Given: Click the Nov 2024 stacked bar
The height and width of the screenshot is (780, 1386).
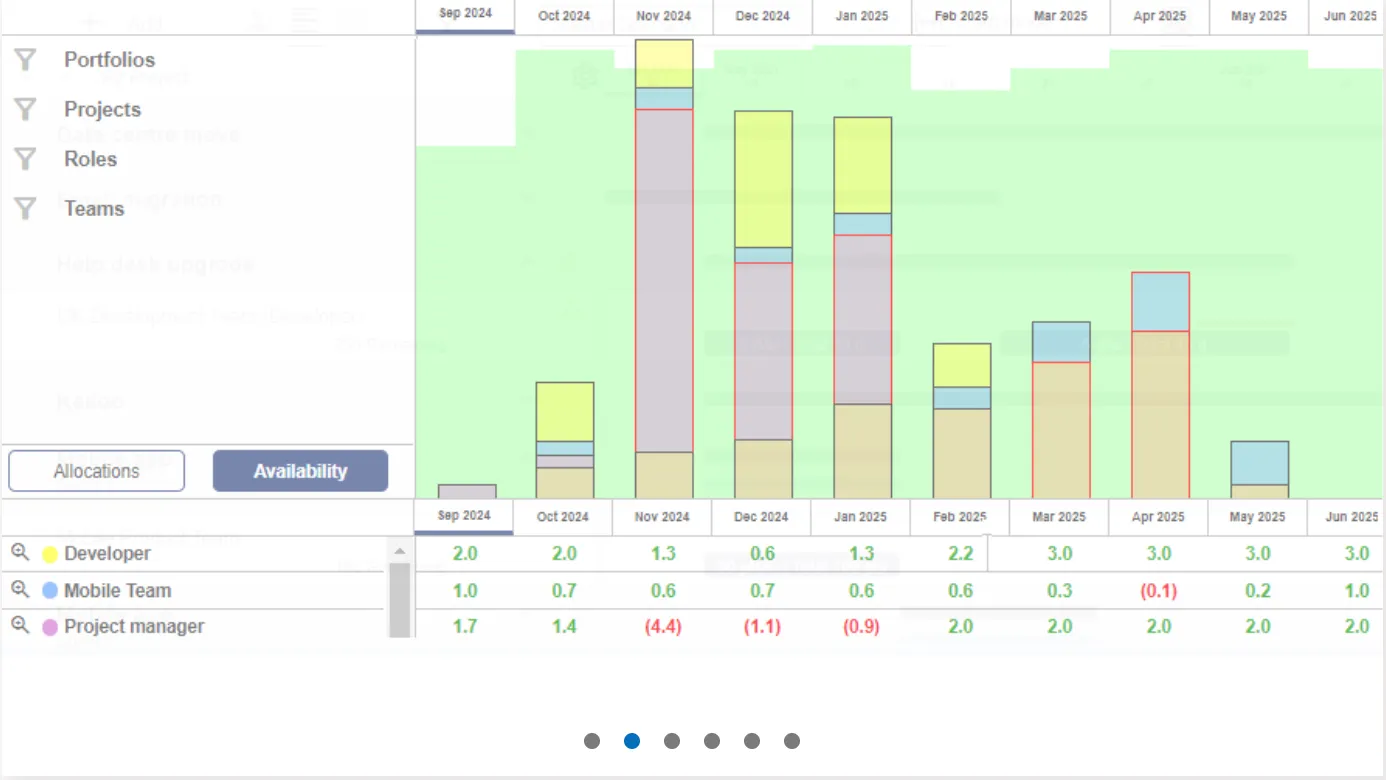Looking at the screenshot, I should (x=664, y=269).
